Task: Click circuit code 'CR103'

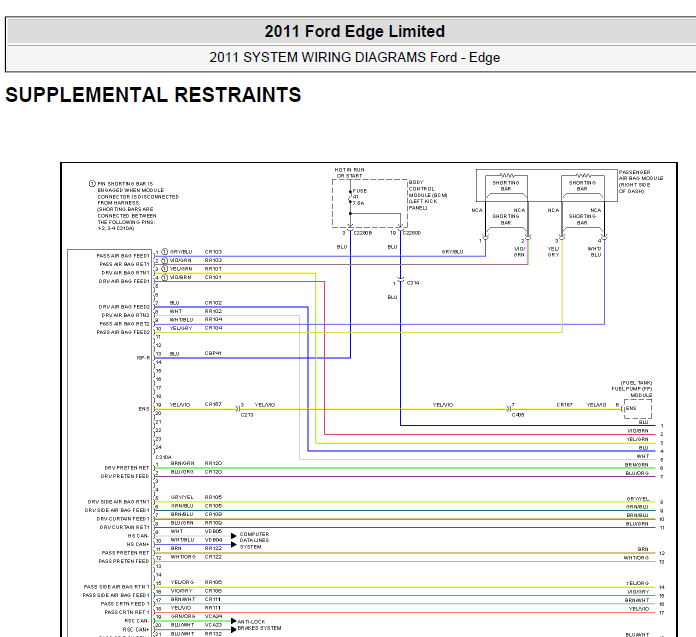Action: pos(213,251)
